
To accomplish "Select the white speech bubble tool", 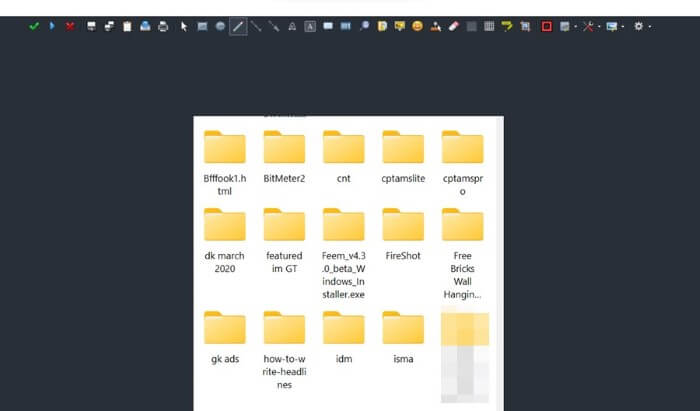I will (x=328, y=26).
